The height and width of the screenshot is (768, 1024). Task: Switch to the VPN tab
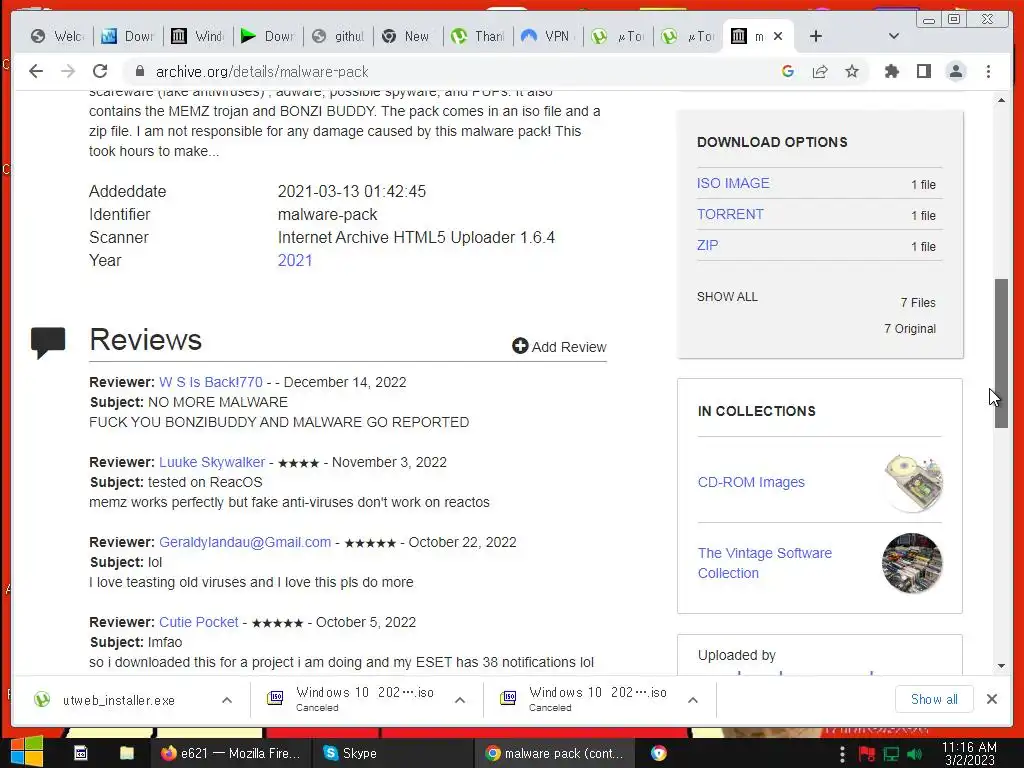tap(549, 37)
